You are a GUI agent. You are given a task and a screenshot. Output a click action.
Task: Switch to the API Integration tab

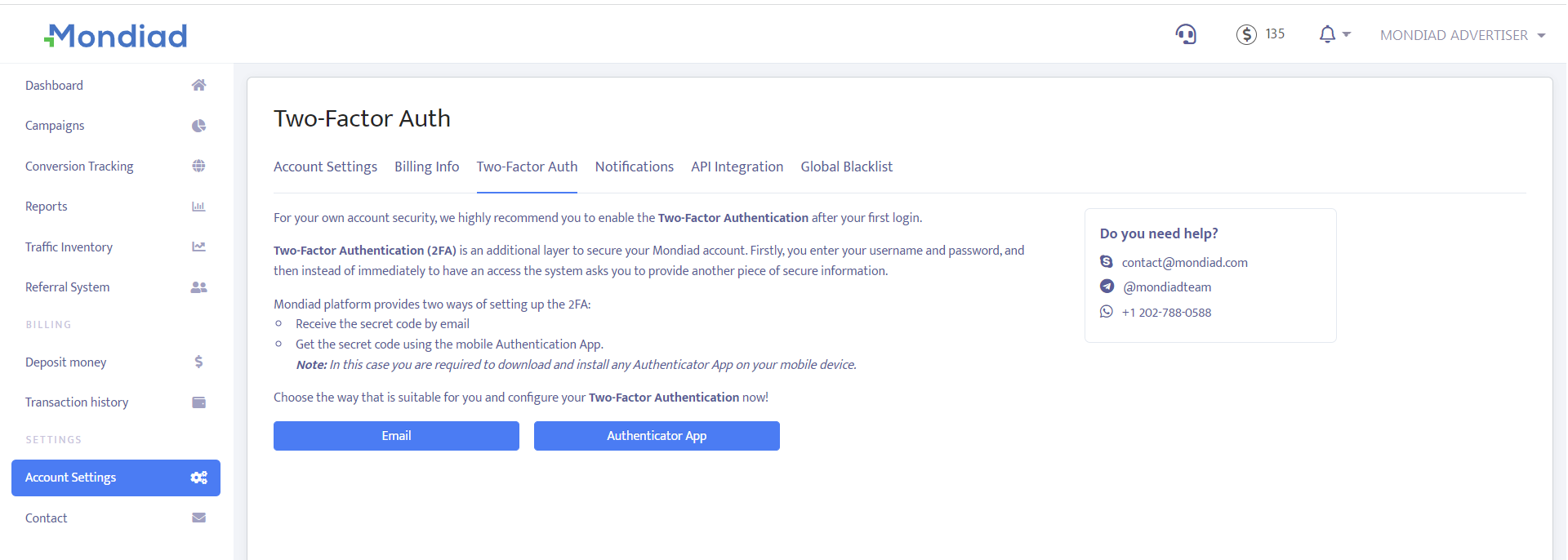click(x=737, y=167)
